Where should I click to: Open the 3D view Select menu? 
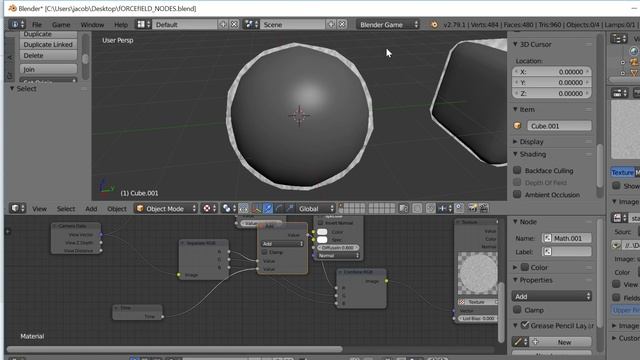pyautogui.click(x=66, y=209)
